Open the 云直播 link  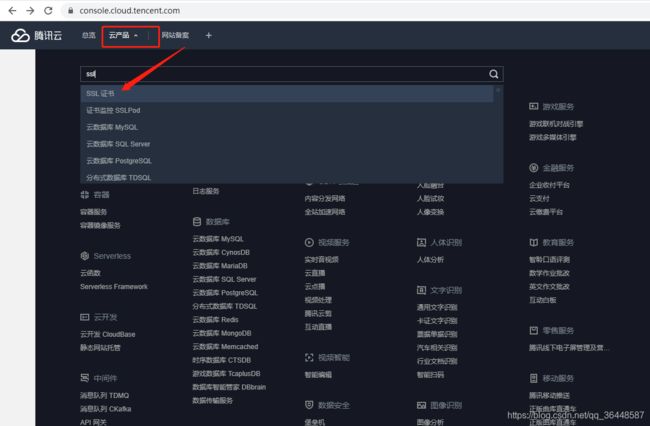[315, 273]
